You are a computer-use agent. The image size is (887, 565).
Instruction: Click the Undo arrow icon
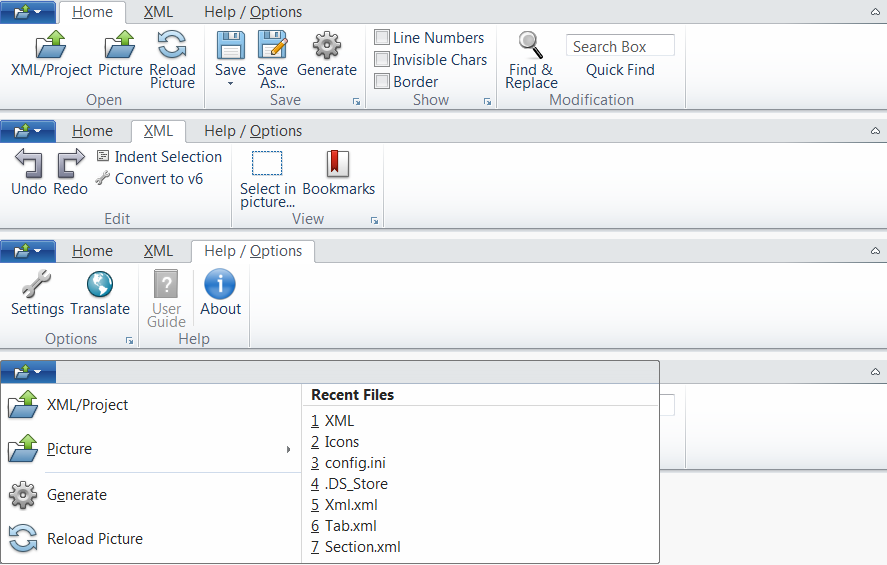tap(28, 165)
